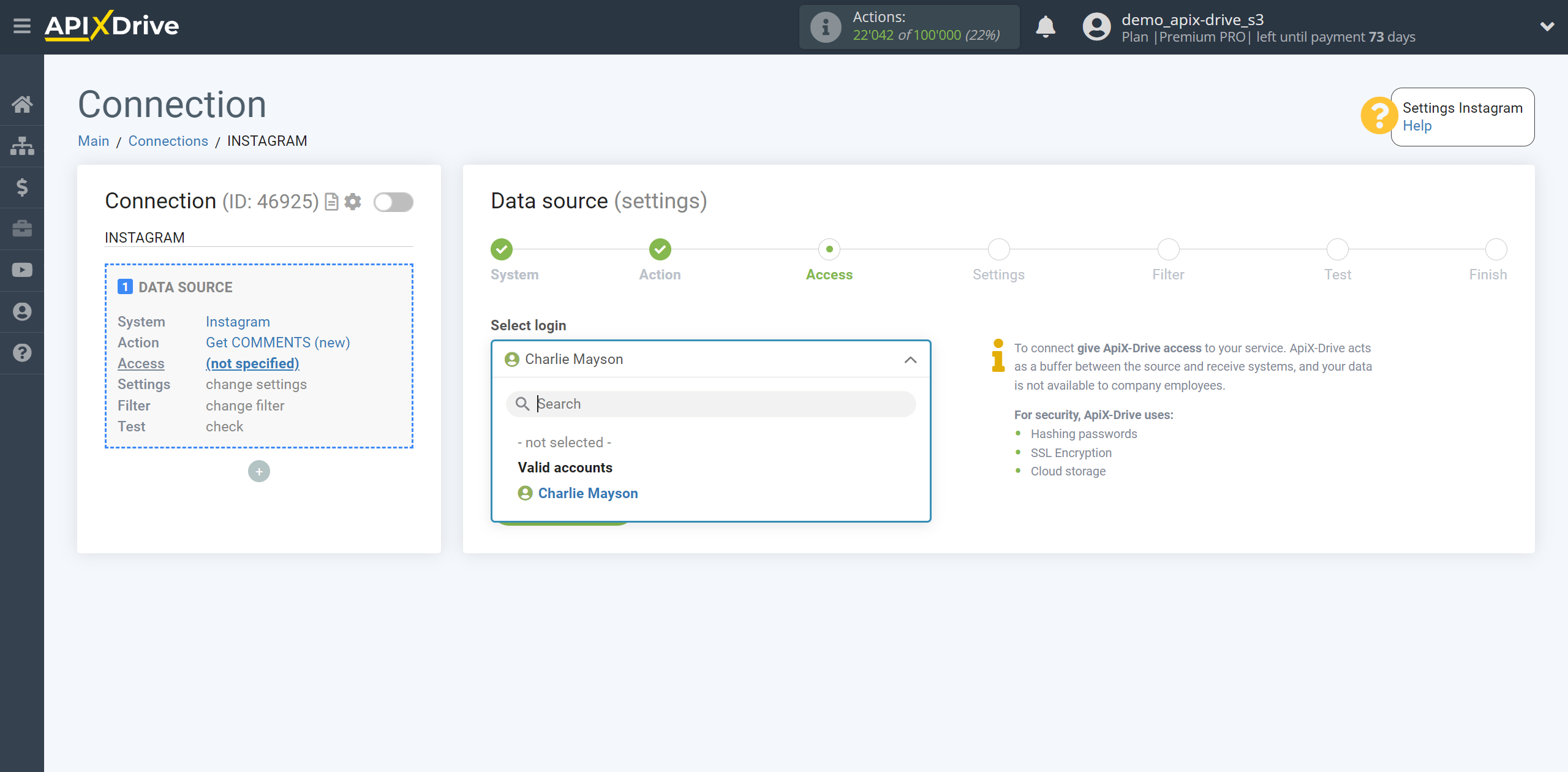Click the check test text
The image size is (1568, 772).
click(x=224, y=427)
